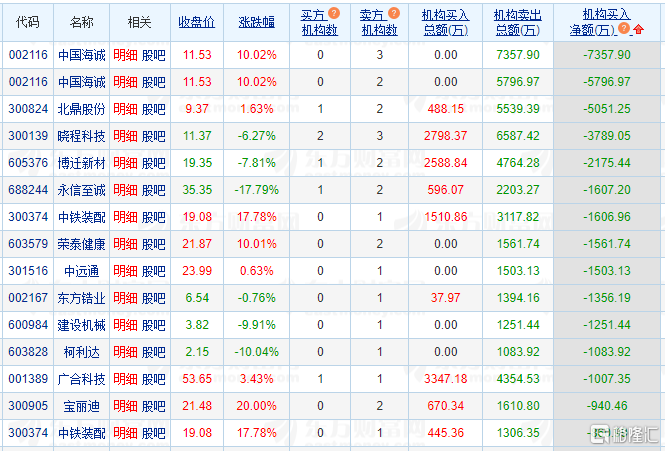Click stock code 603579

(28, 244)
